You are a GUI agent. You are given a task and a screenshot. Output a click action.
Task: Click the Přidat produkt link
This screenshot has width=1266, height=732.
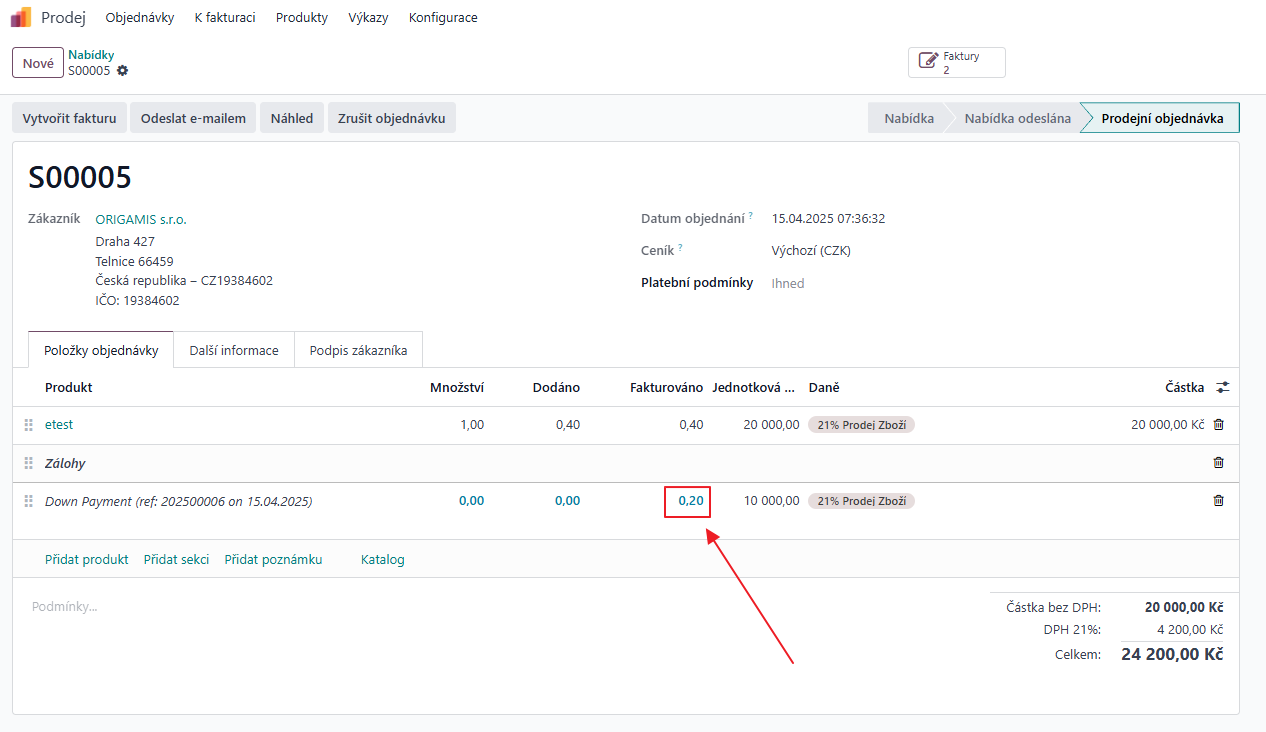[87, 560]
